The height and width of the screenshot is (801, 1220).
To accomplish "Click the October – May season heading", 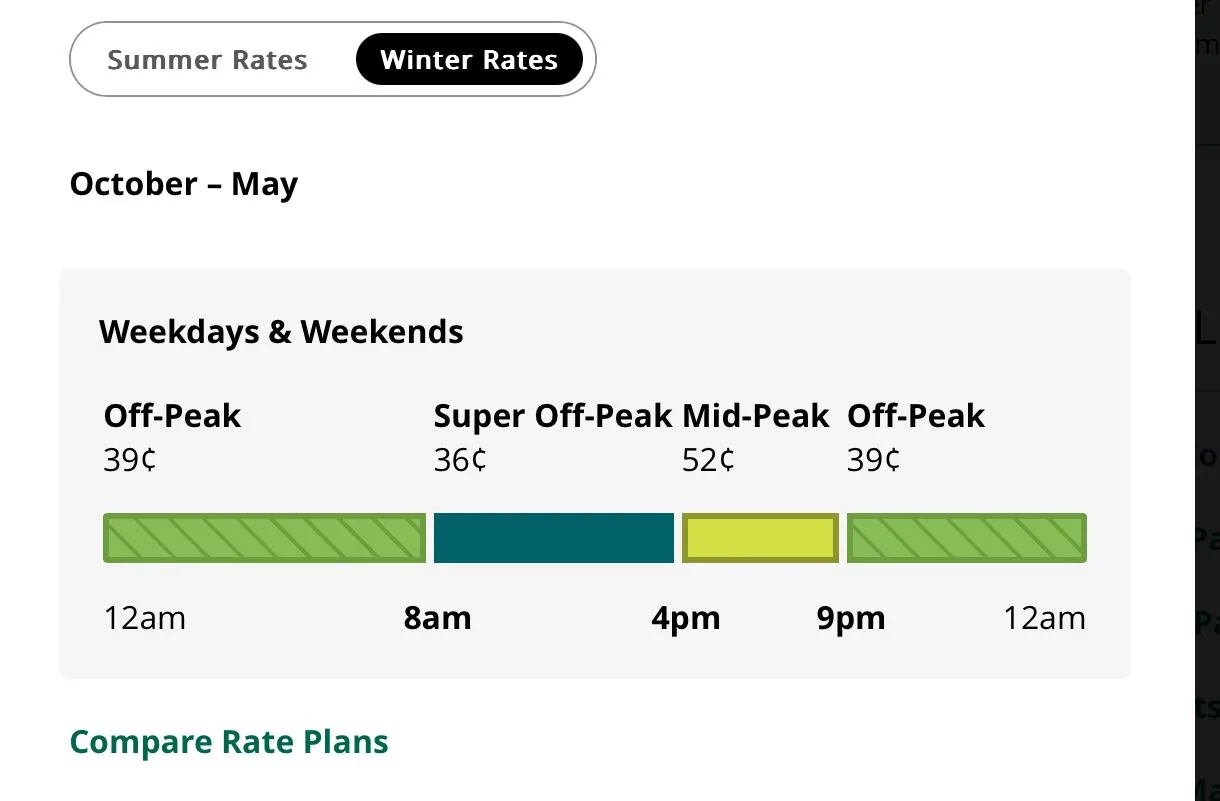I will tap(184, 184).
